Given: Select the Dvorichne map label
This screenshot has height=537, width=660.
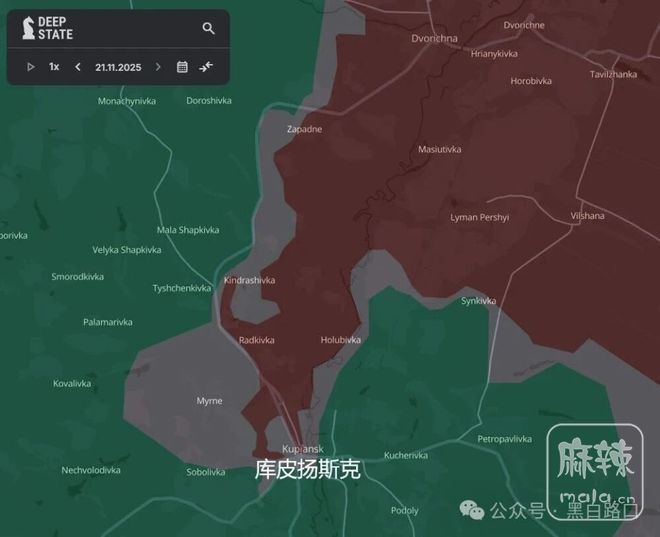Looking at the screenshot, I should pos(524,25).
